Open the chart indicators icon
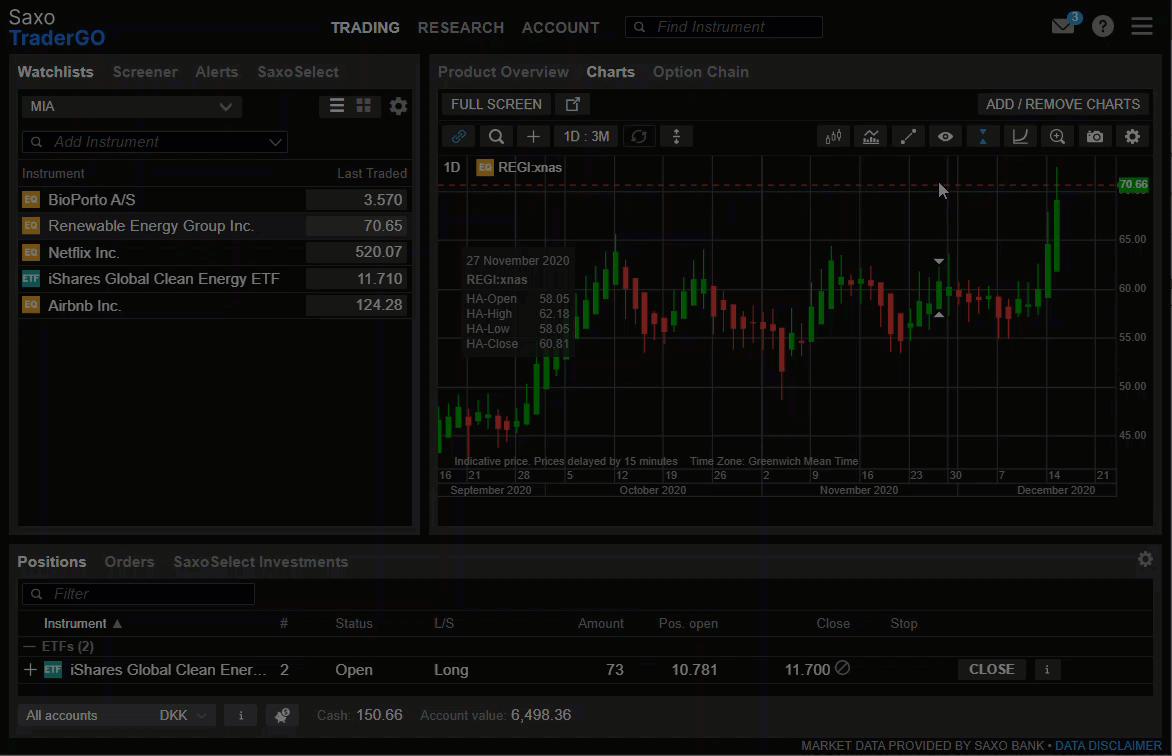Viewport: 1172px width, 756px height. point(871,136)
